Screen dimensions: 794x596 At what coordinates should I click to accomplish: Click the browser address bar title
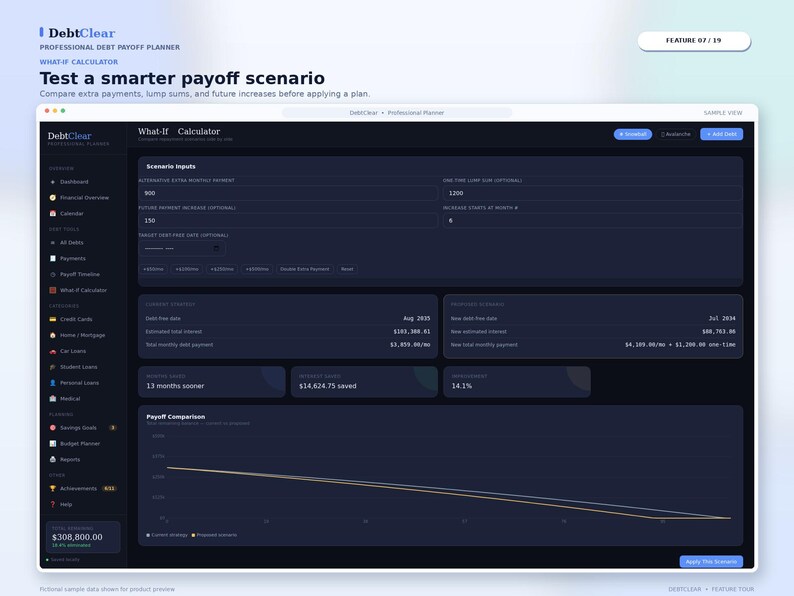point(396,113)
